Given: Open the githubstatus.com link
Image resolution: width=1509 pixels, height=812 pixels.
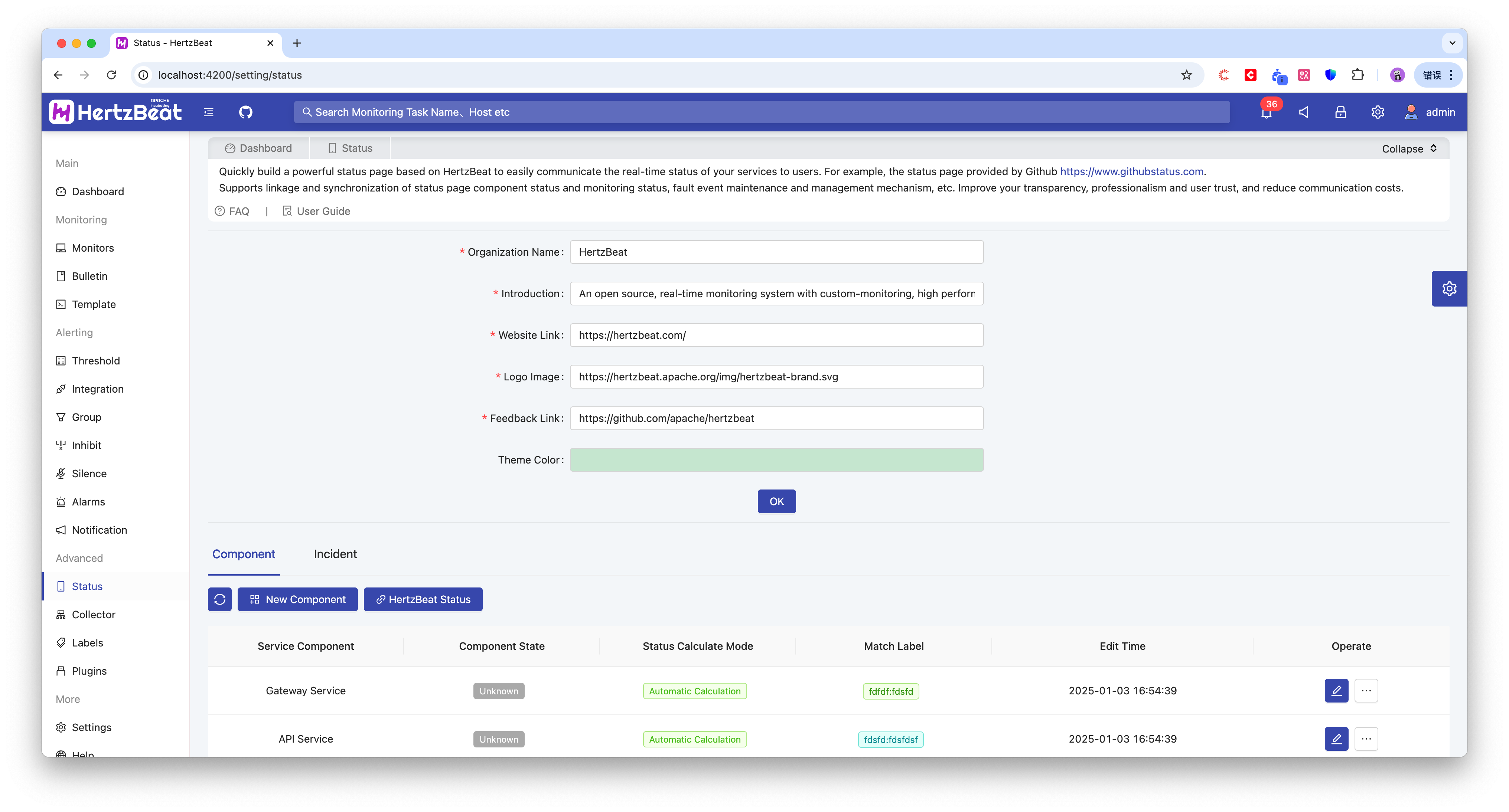Looking at the screenshot, I should (x=1131, y=171).
